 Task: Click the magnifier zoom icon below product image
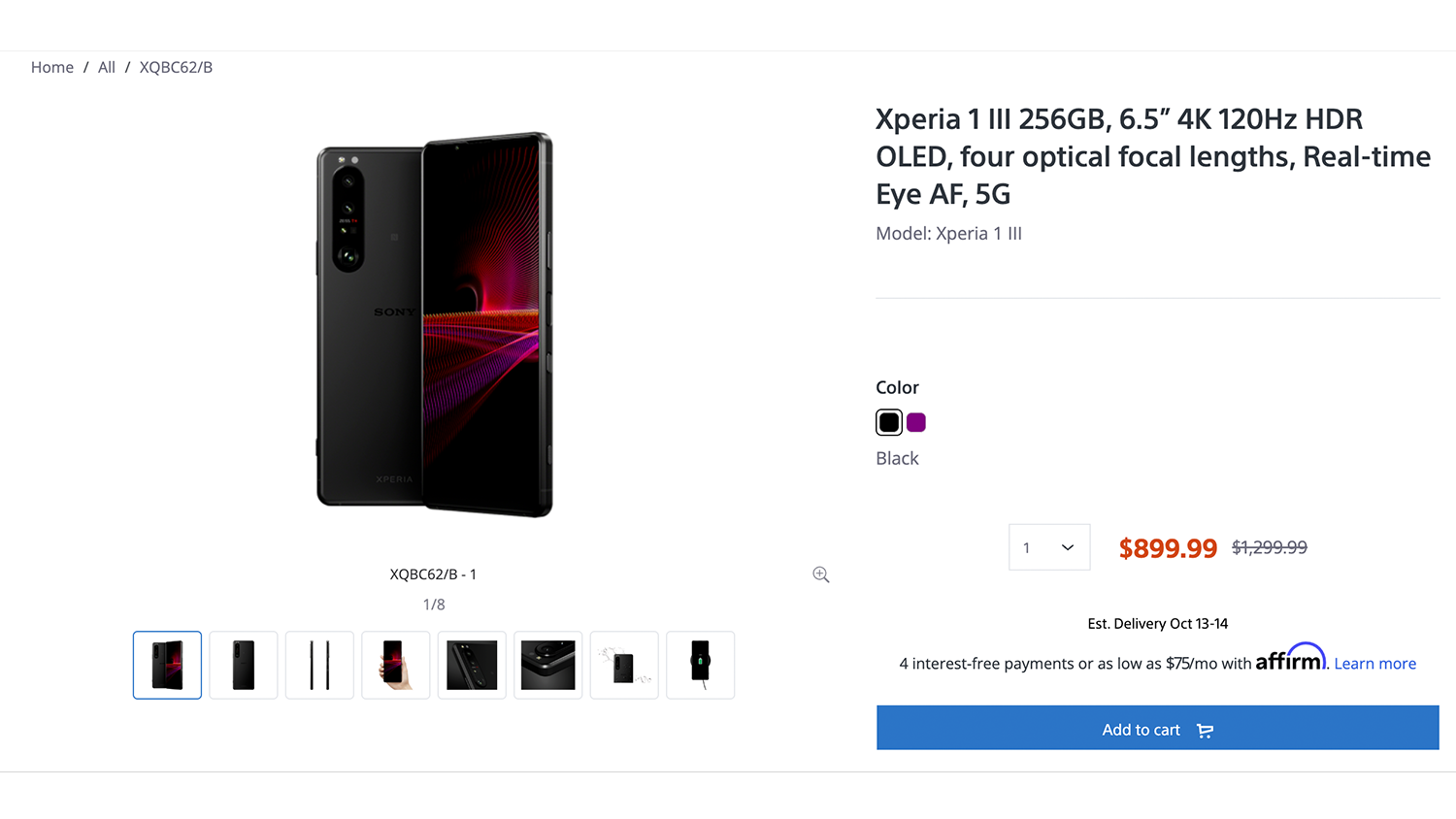[821, 574]
